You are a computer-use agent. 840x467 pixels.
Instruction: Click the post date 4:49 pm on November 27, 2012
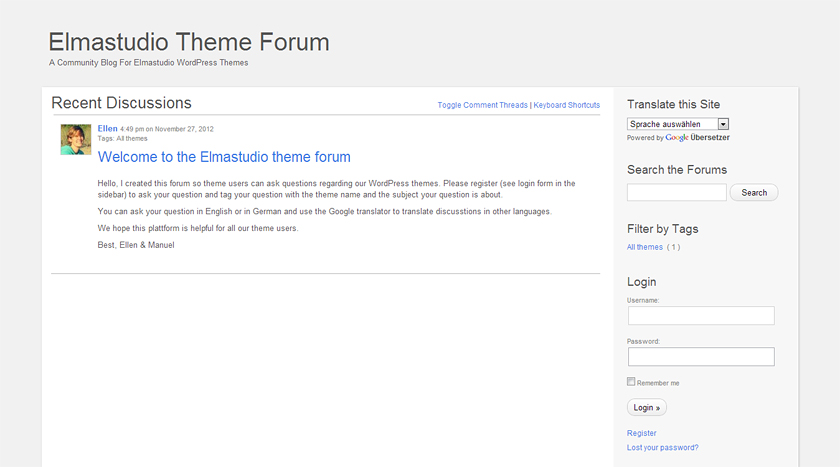pyautogui.click(x=167, y=129)
